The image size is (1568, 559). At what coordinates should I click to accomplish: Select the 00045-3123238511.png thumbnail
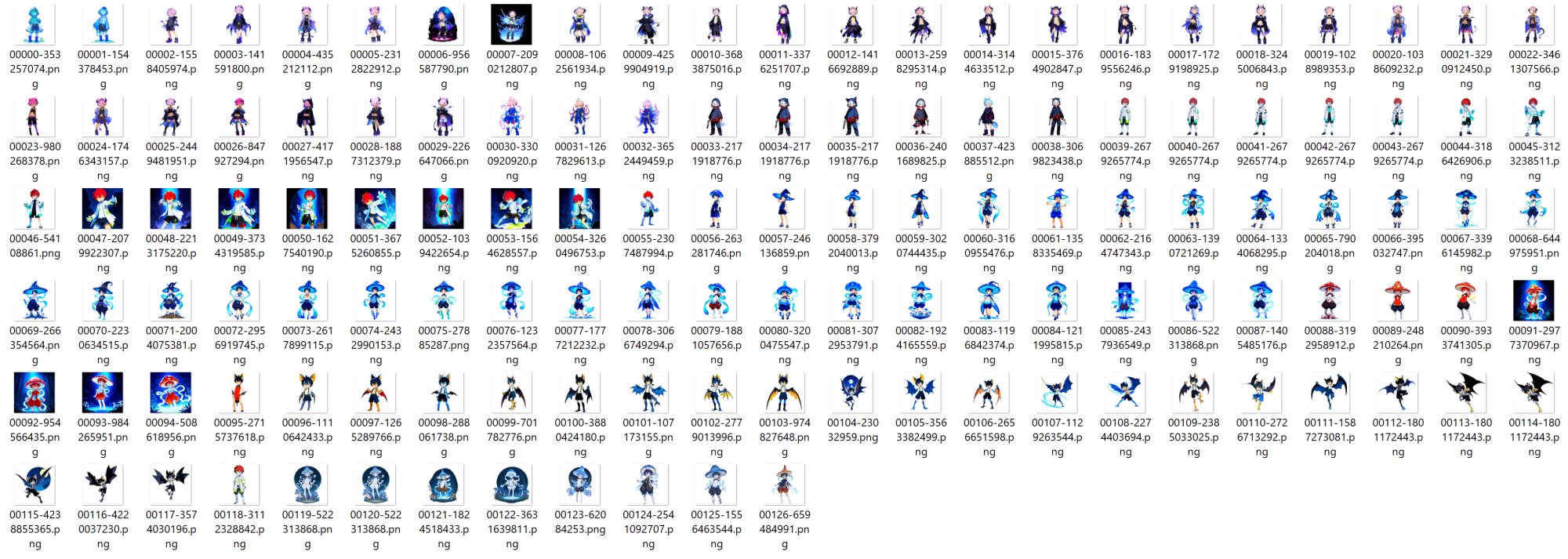(1534, 116)
